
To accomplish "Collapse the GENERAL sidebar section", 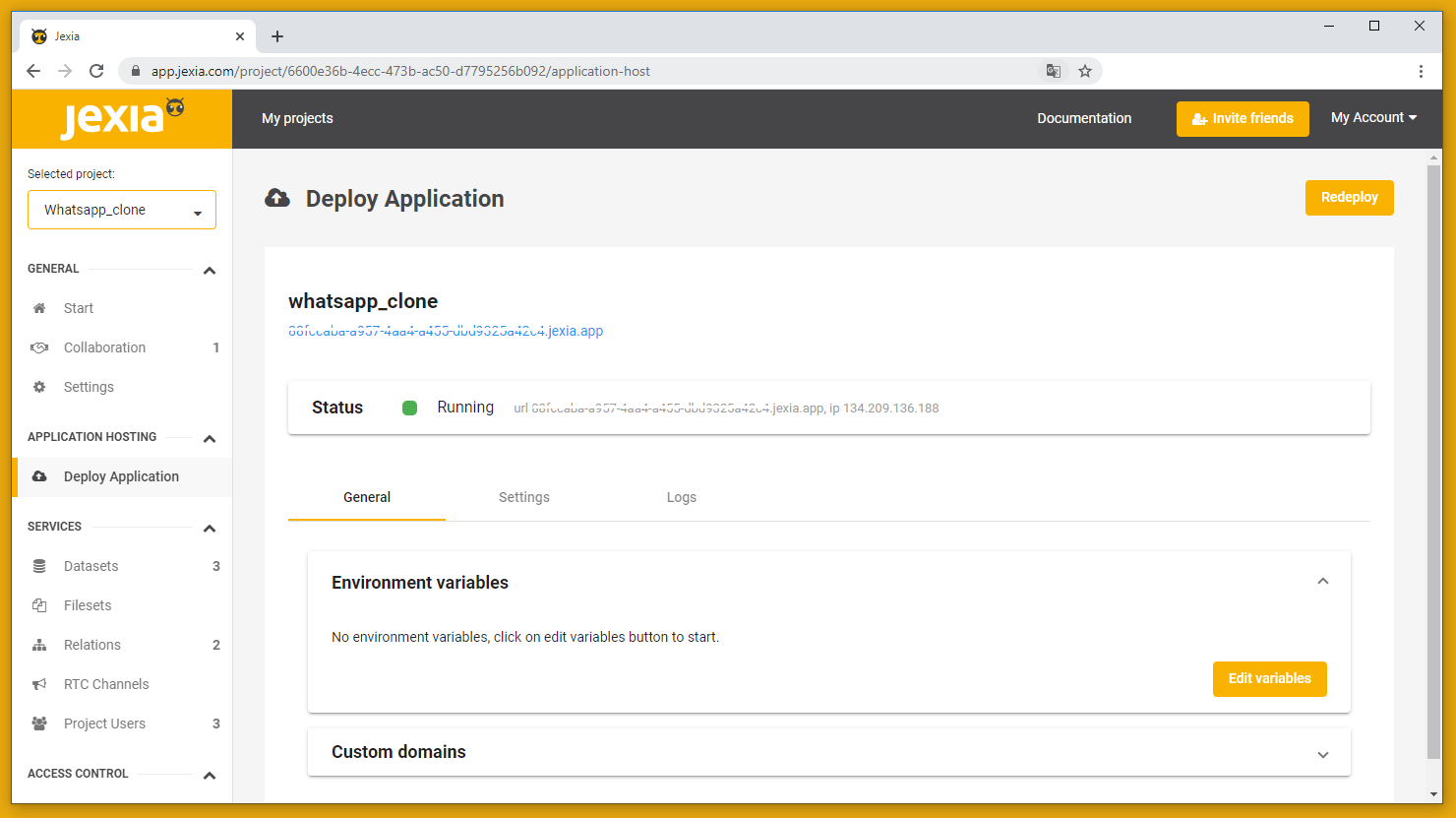I will (210, 270).
